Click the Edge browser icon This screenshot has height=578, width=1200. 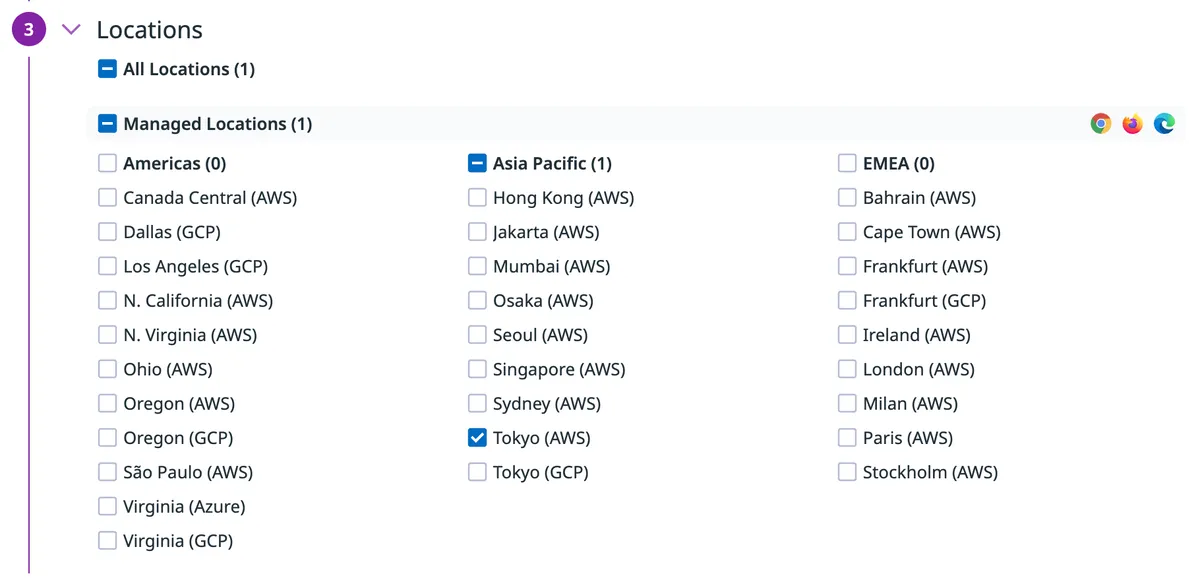1164,124
